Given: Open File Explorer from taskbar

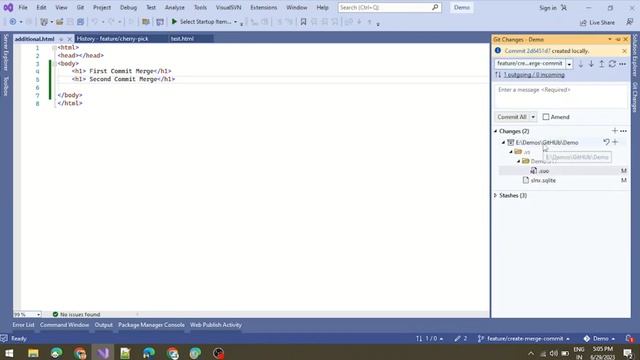Looking at the screenshot, I should pos(33,353).
